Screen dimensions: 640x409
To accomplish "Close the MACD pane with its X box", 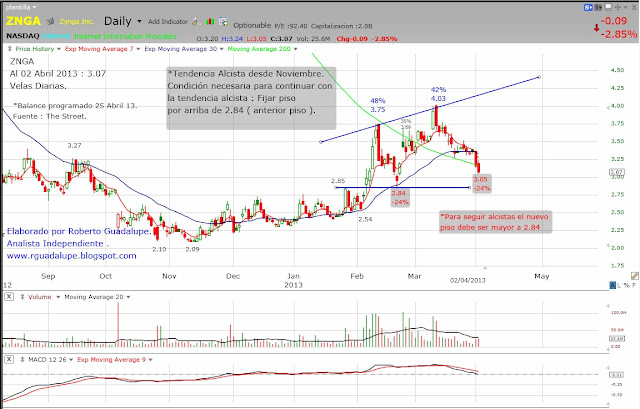I will click(9, 359).
